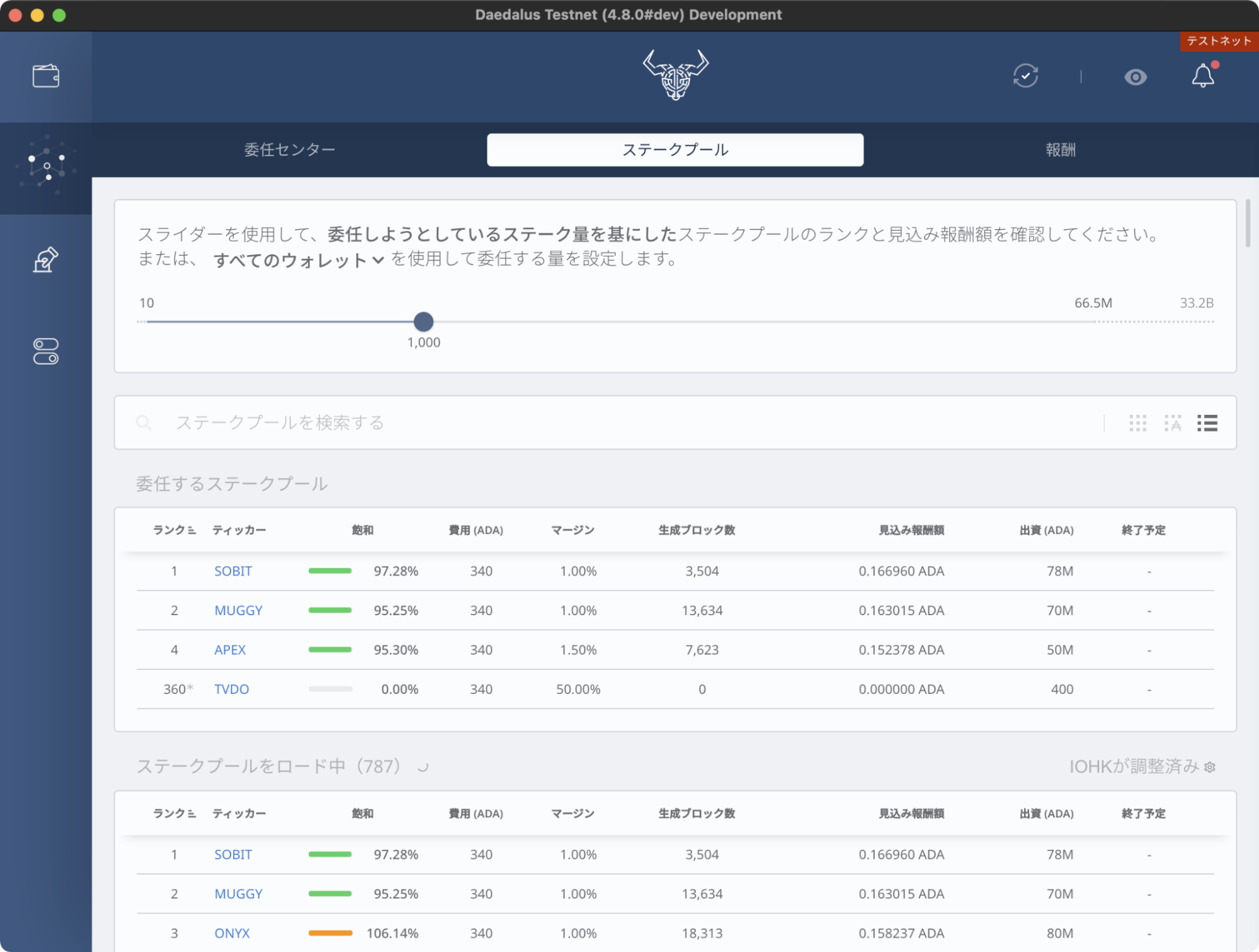The width and height of the screenshot is (1259, 952).
Task: Click the Daedalus bull logo
Action: tap(675, 75)
